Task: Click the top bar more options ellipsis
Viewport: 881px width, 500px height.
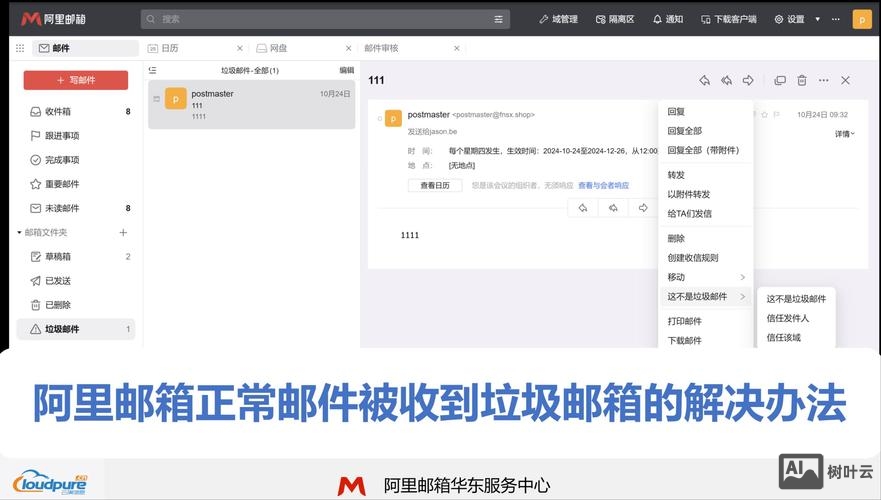Action: tap(836, 19)
